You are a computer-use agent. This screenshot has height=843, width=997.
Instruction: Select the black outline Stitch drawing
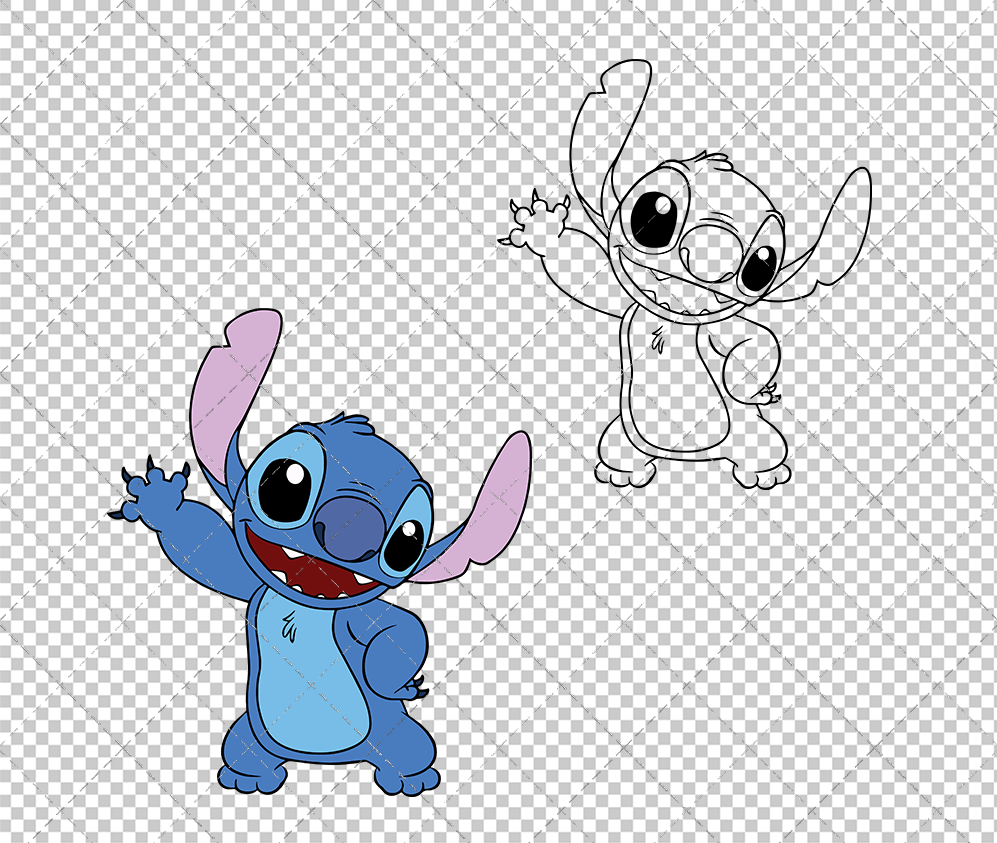(684, 275)
